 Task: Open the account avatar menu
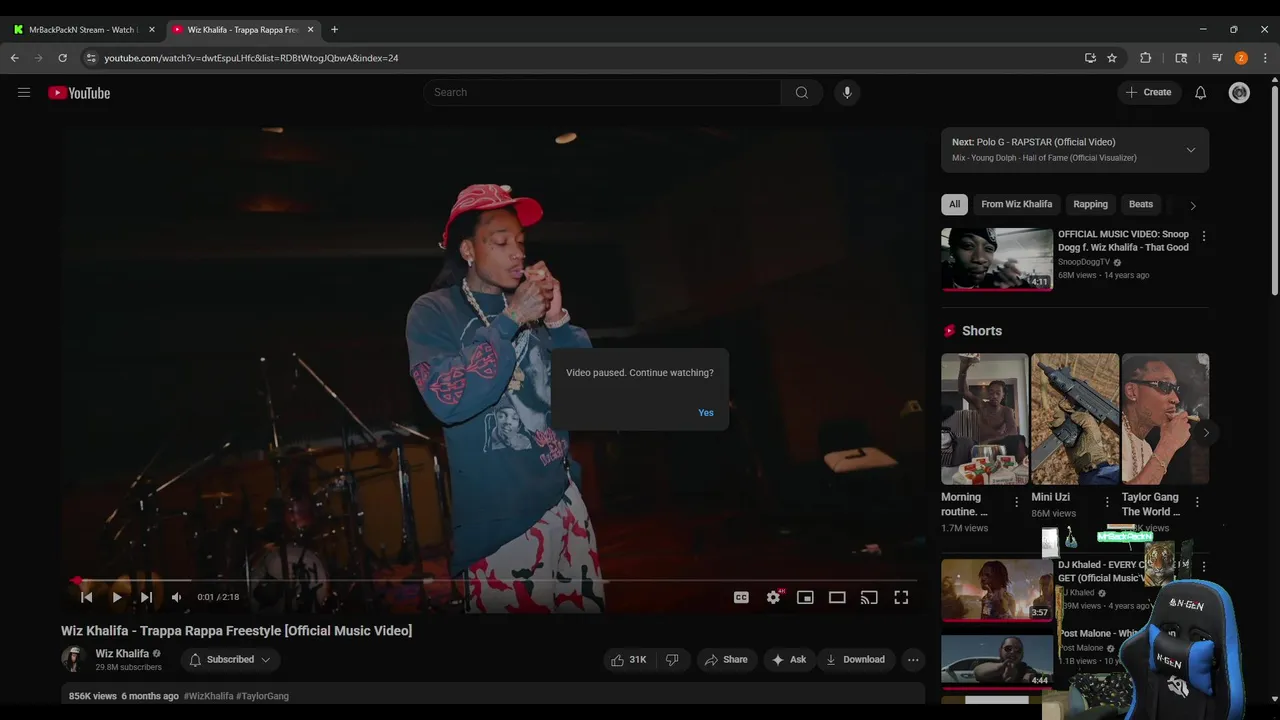click(1239, 93)
